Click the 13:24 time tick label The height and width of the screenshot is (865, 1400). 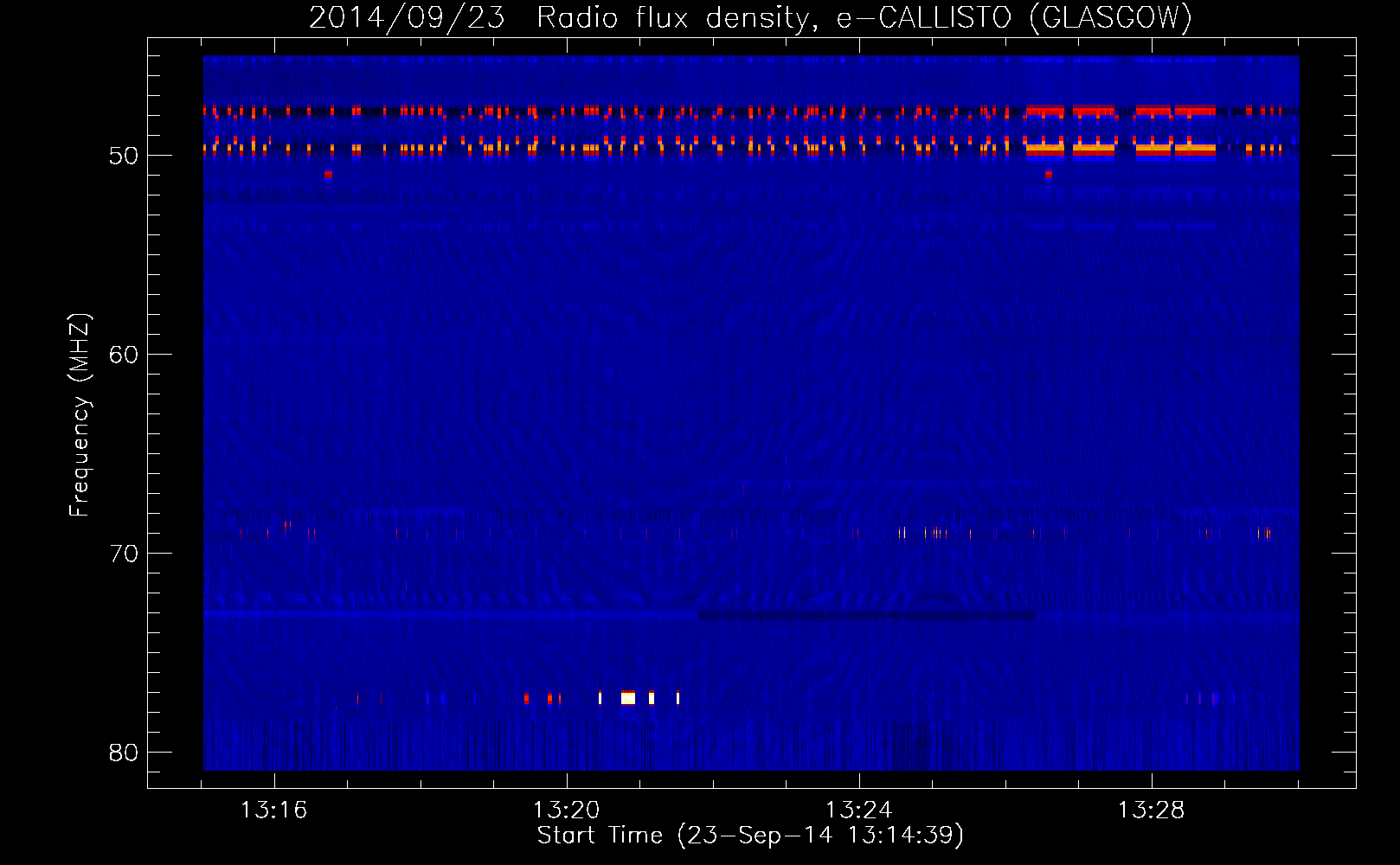(858, 811)
